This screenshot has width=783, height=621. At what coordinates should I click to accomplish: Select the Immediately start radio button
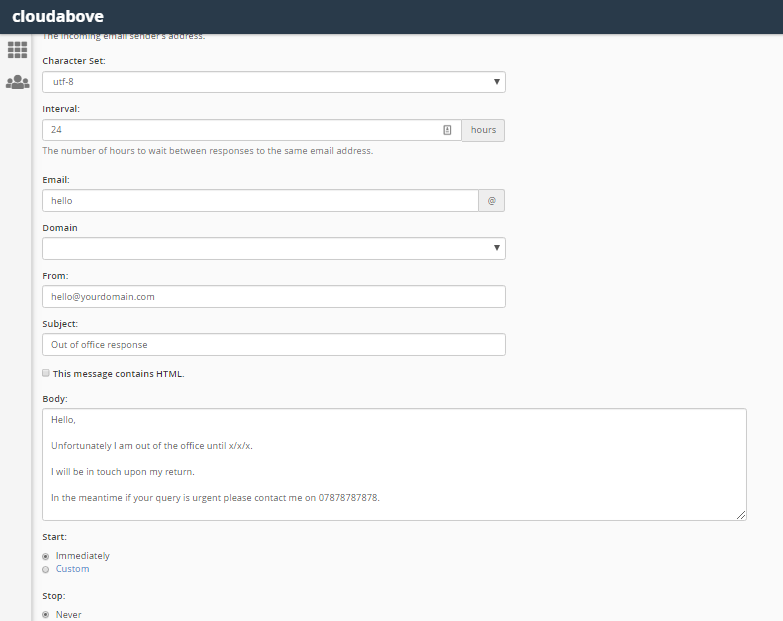pyautogui.click(x=46, y=556)
